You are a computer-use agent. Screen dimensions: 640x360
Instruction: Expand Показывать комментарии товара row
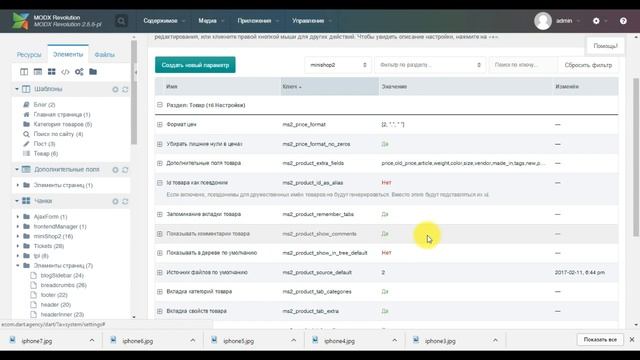click(x=160, y=234)
